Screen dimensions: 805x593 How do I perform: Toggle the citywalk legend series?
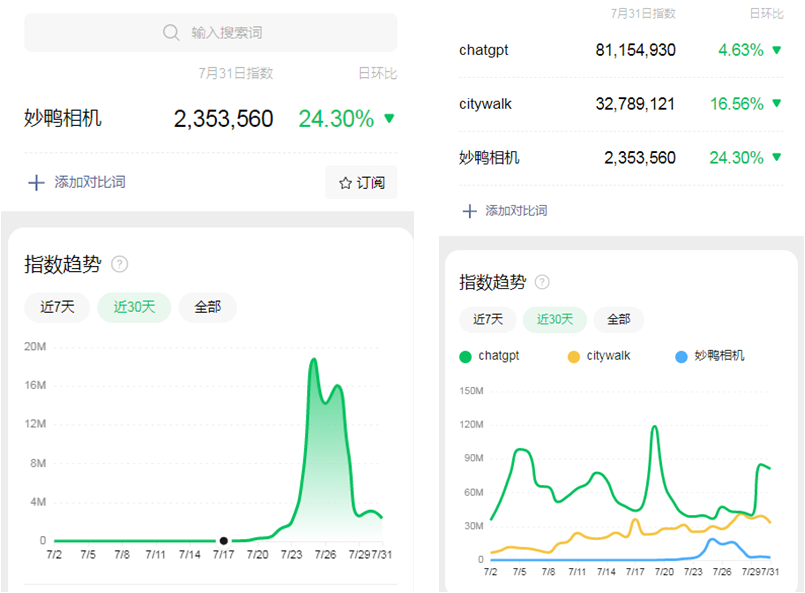[x=573, y=356]
